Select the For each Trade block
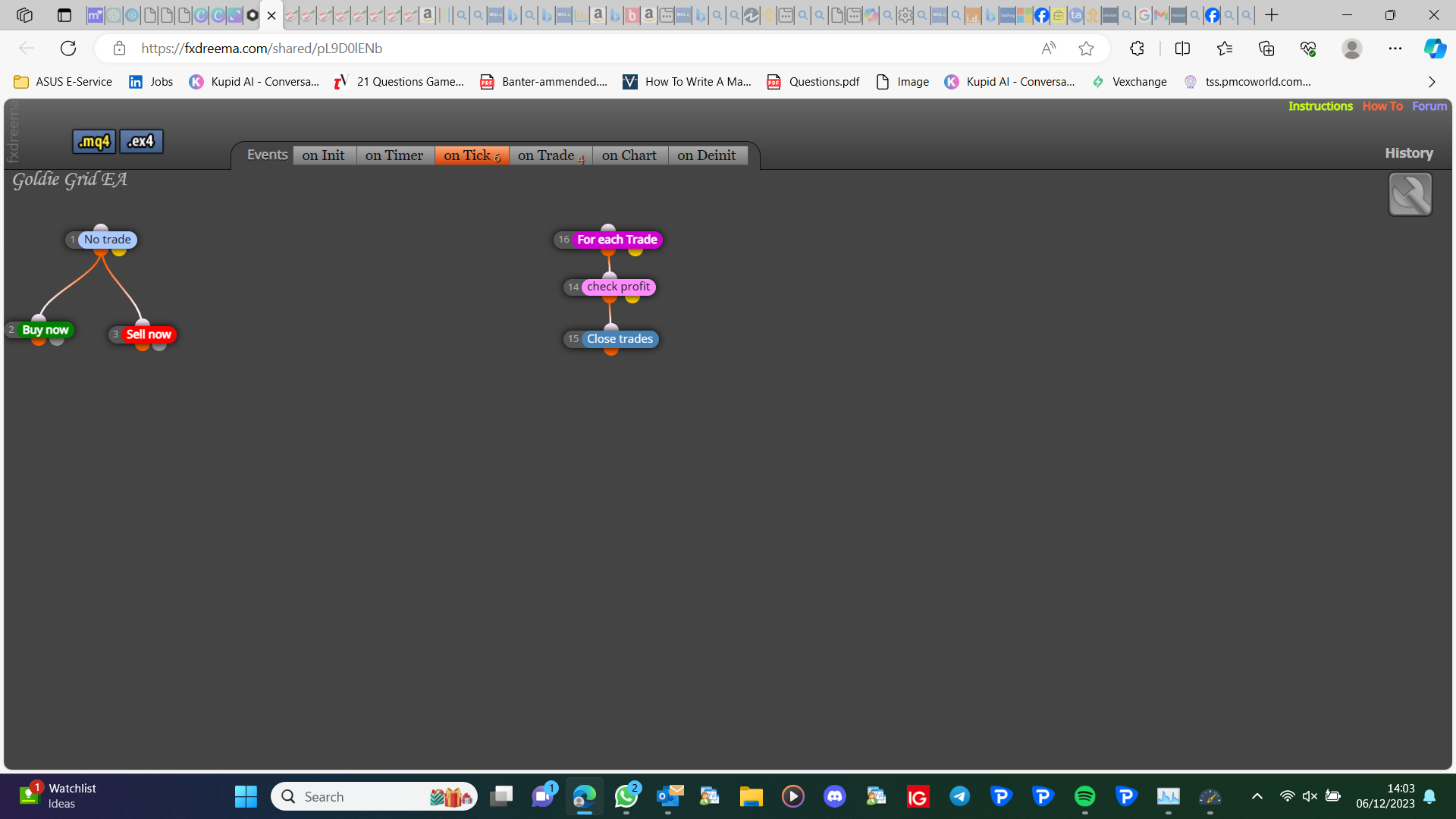 click(x=617, y=240)
